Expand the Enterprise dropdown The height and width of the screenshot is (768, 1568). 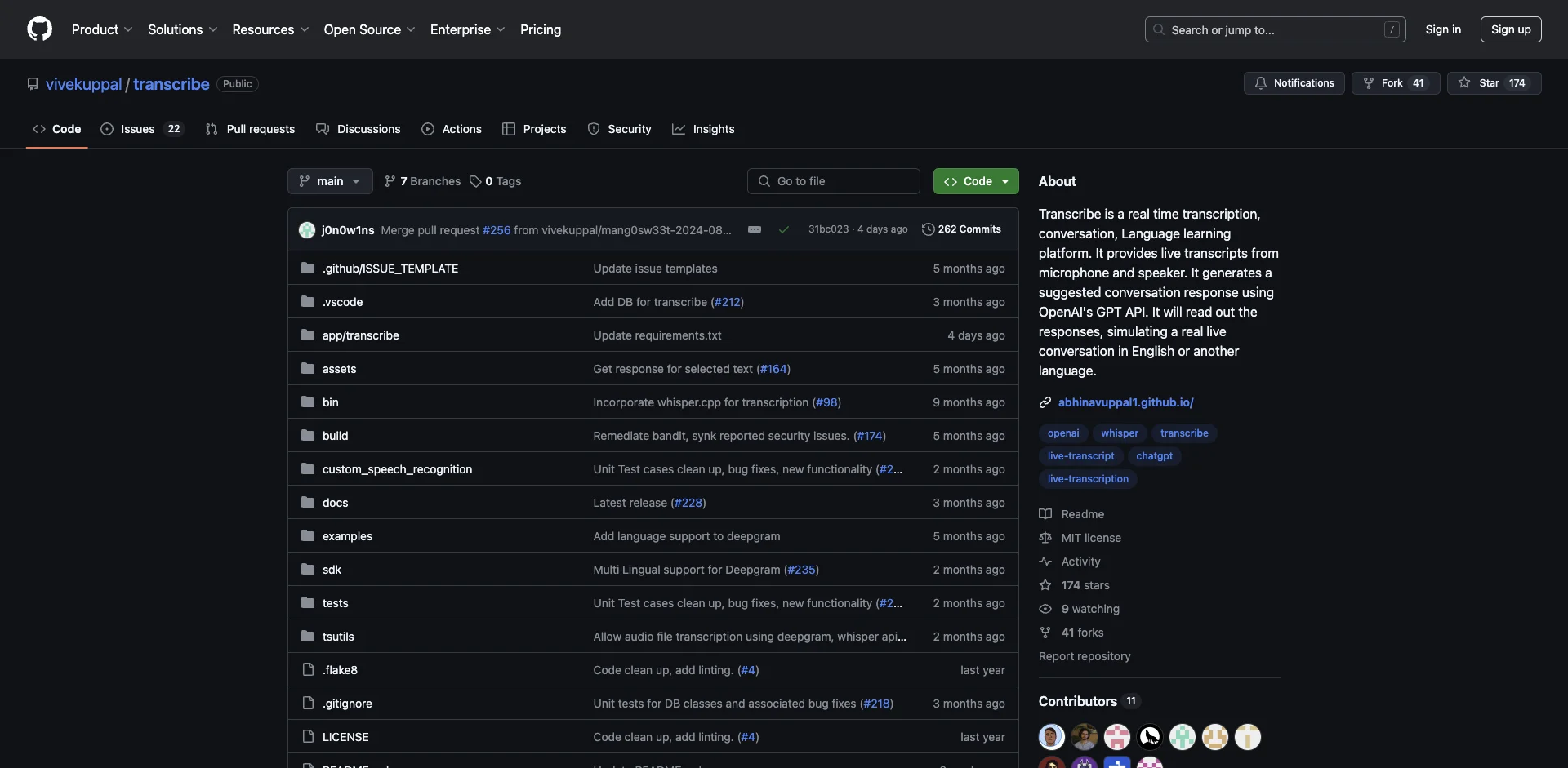[467, 29]
